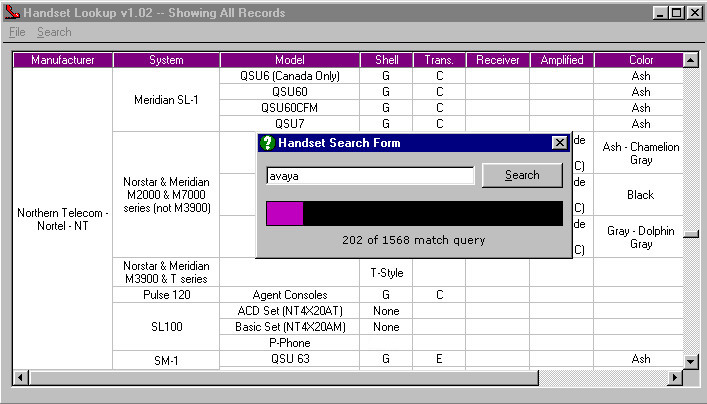Screen dimensions: 707x404
Task: Select the Ash color cell in QSU 63 row
Action: click(640, 359)
